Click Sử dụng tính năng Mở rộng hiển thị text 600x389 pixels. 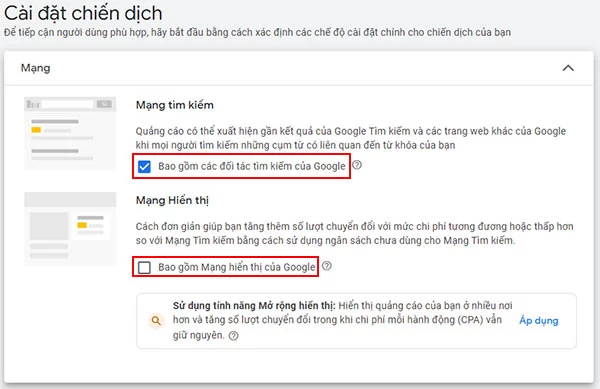(x=254, y=306)
